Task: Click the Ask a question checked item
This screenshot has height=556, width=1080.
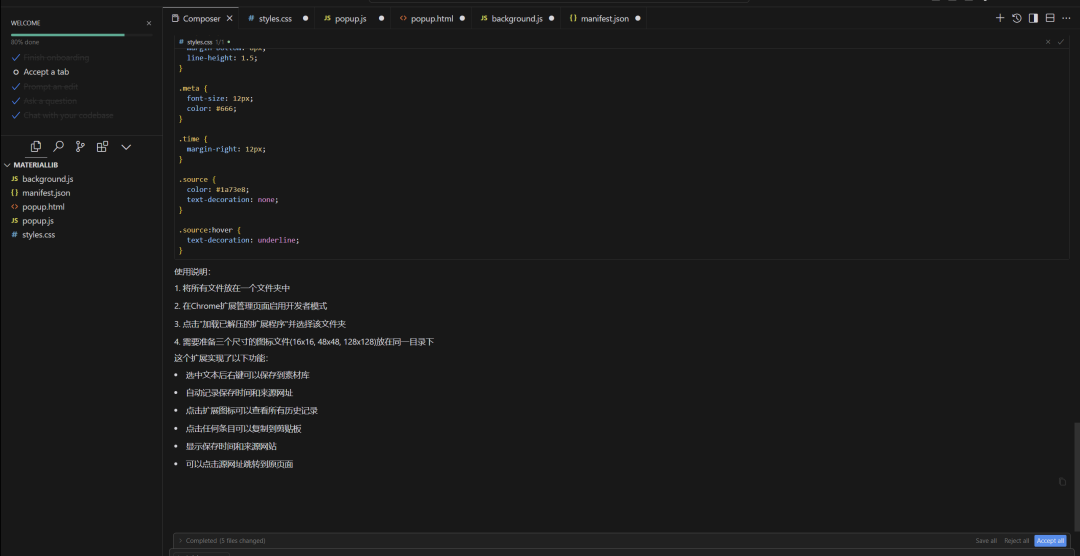Action: click(50, 101)
